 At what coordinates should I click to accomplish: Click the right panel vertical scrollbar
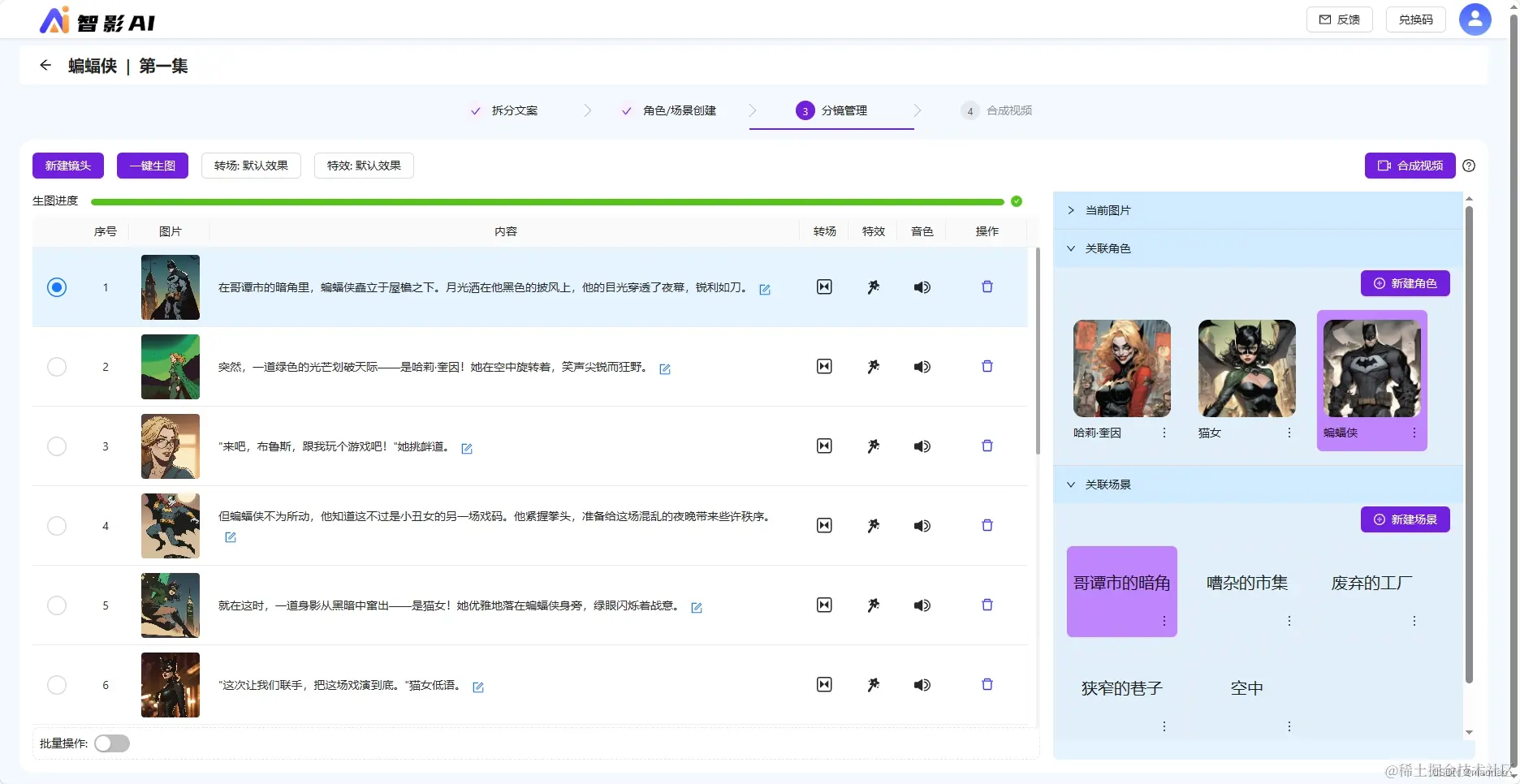pos(1469,445)
